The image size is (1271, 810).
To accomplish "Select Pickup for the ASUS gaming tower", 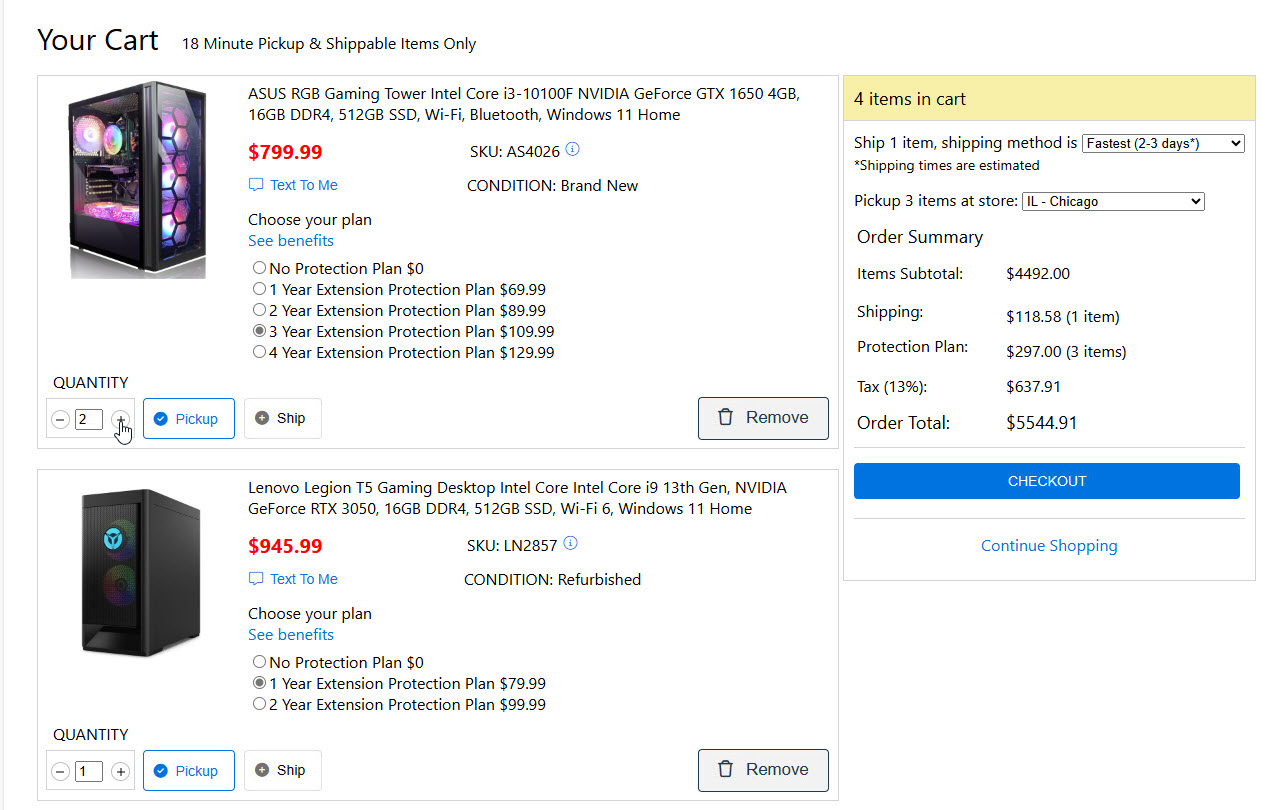I will (188, 419).
